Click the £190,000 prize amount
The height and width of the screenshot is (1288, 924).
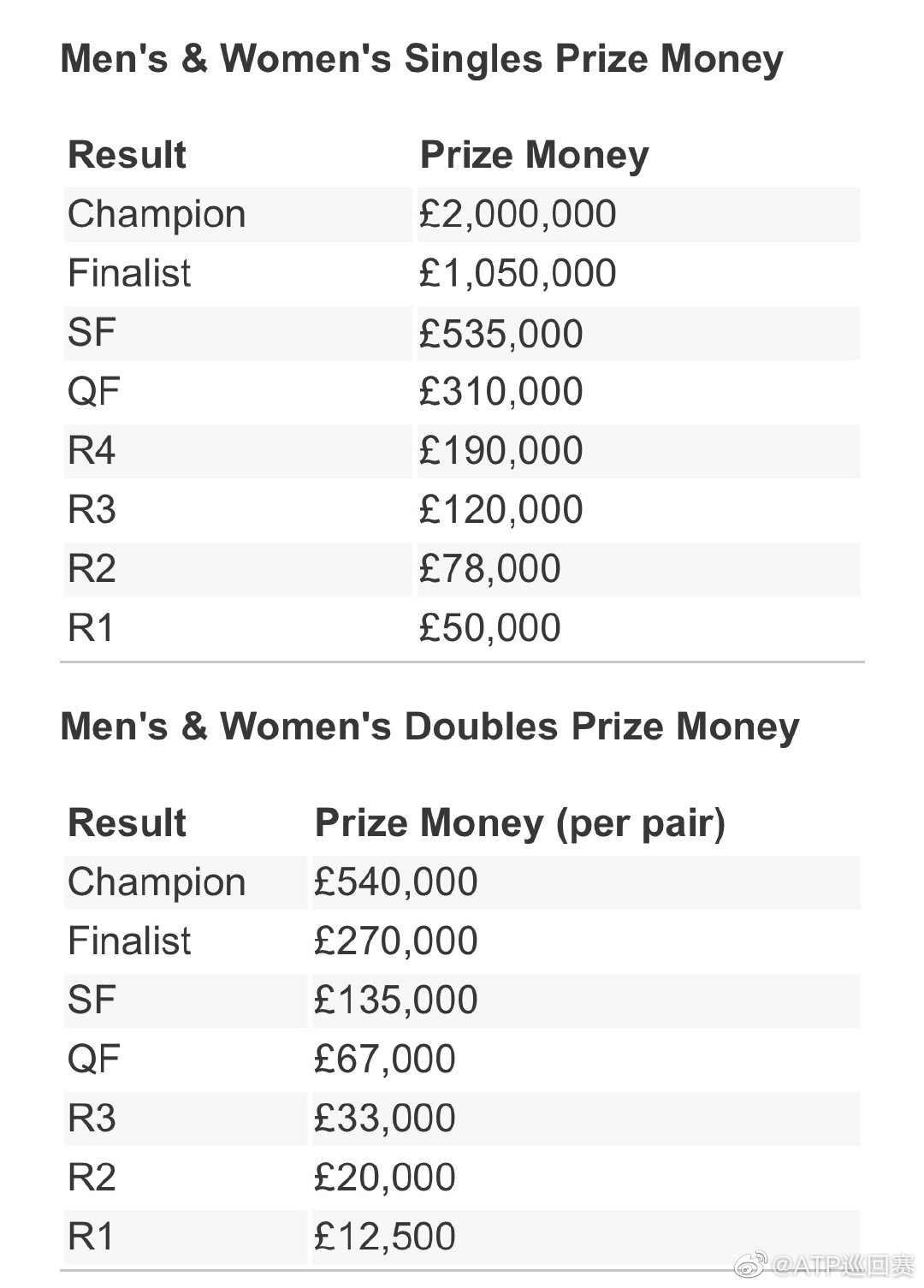pos(500,451)
